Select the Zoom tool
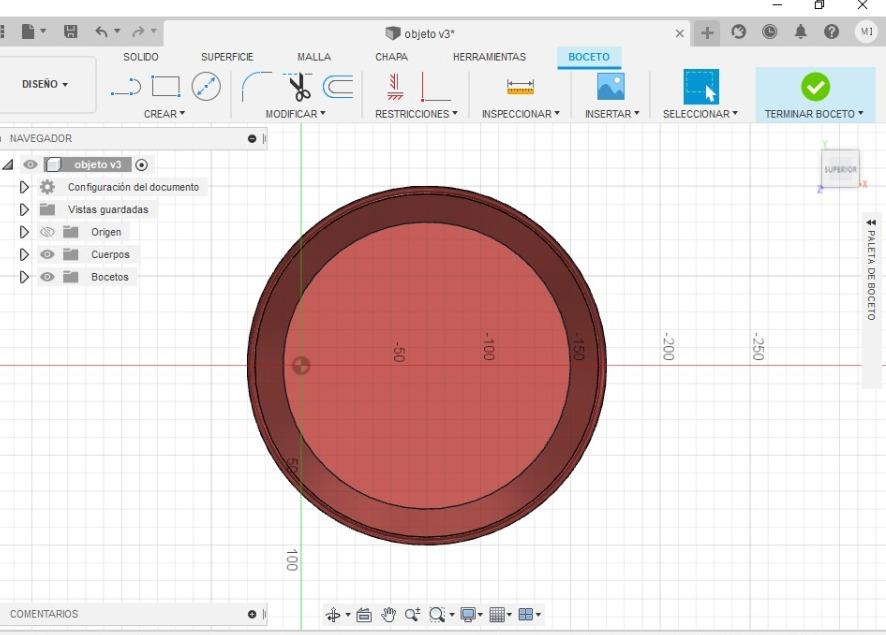Screen dimensions: 886x635 (x=412, y=615)
